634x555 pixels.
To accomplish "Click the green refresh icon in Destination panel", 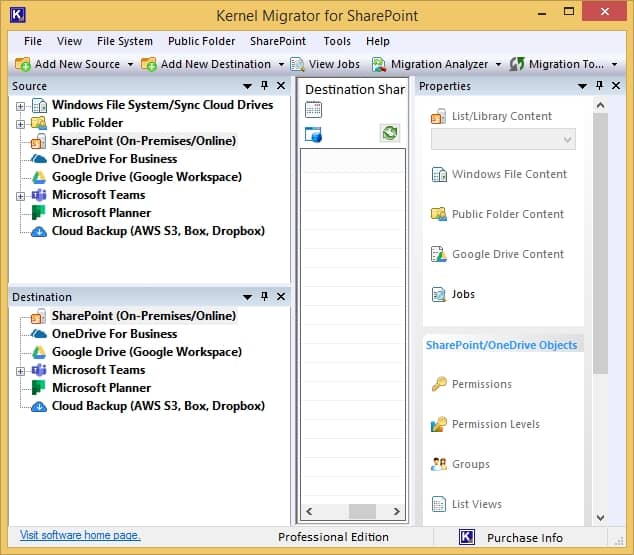I will pos(390,133).
